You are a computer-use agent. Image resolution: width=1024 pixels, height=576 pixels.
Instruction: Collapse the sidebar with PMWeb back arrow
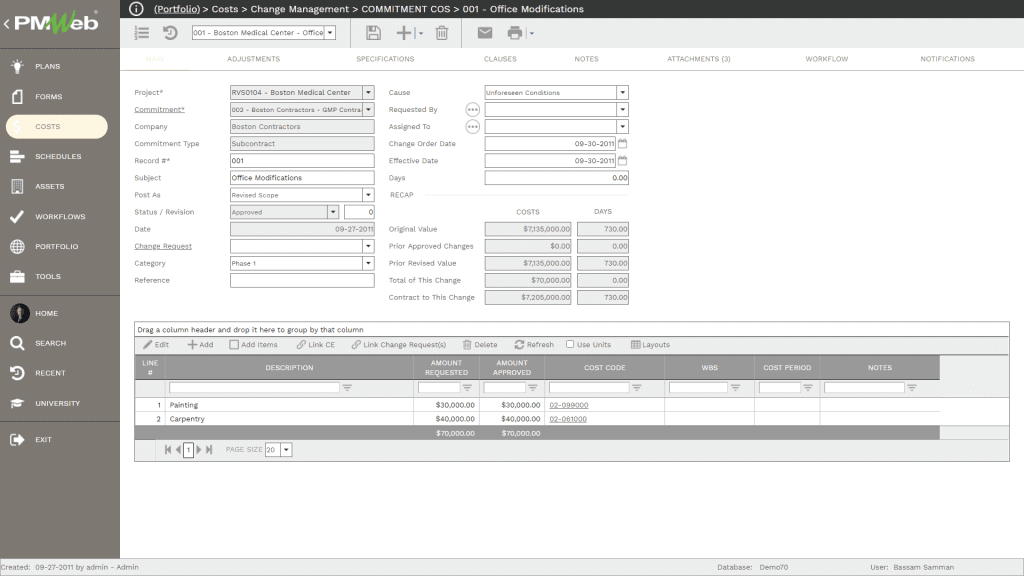click(x=7, y=24)
